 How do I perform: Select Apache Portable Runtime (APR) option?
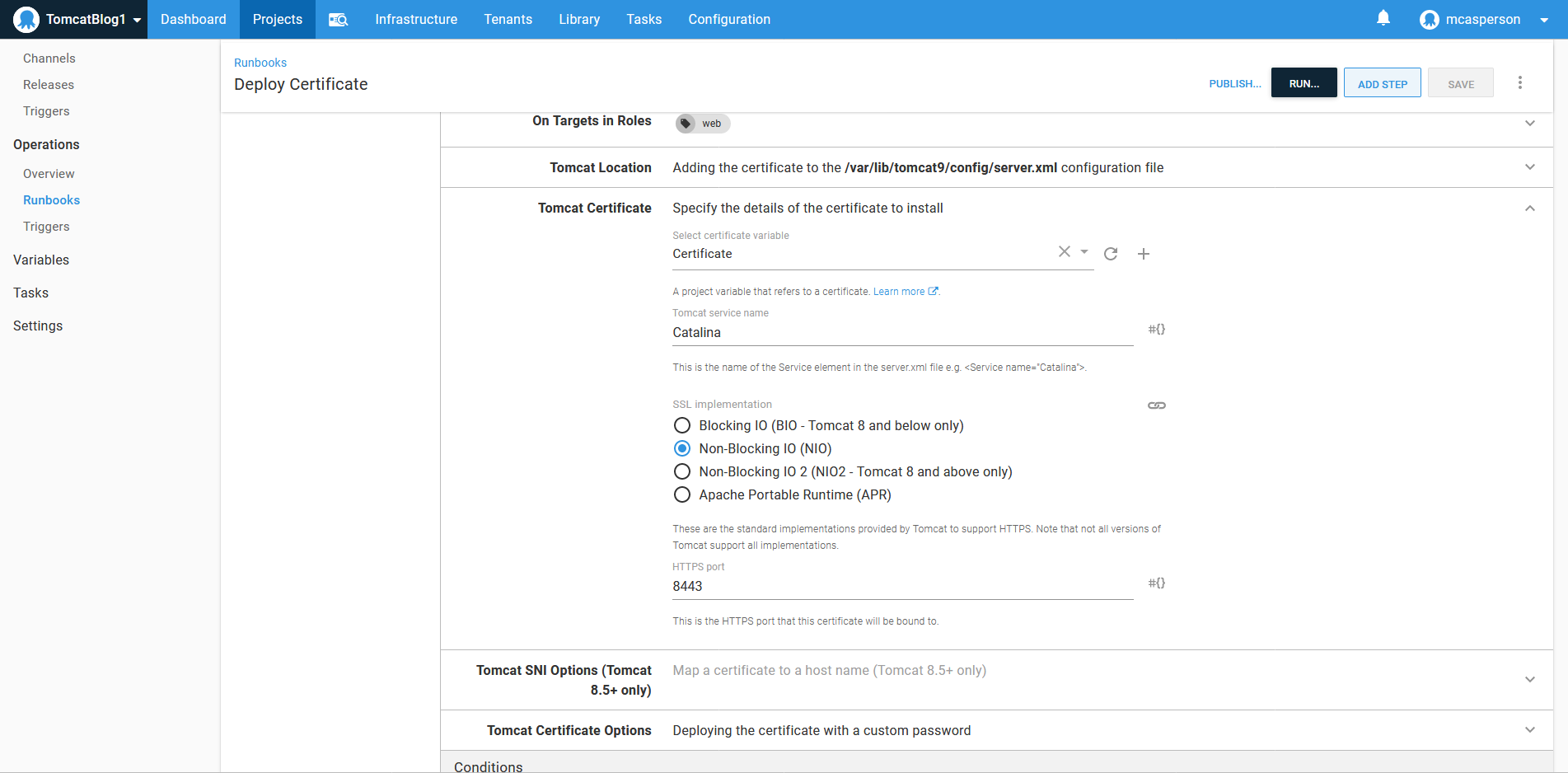pos(682,495)
